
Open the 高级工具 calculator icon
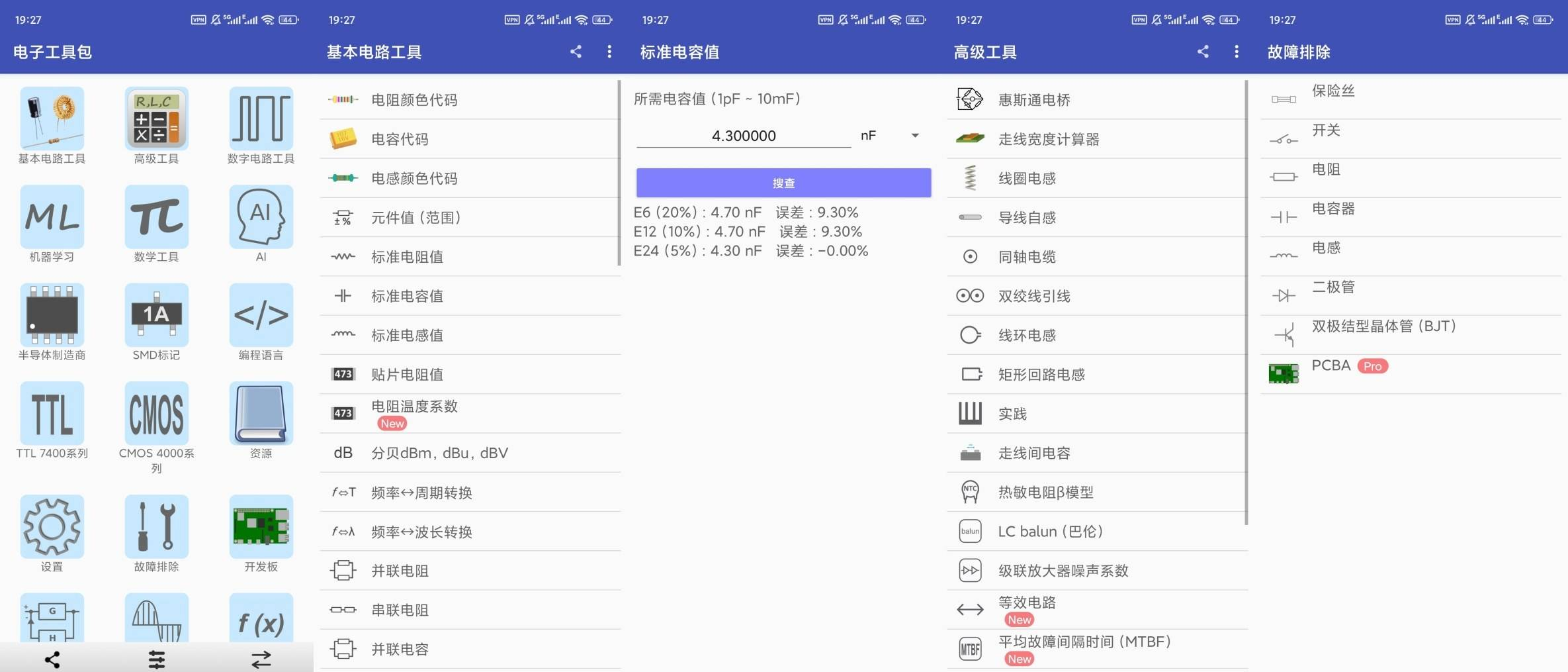coord(156,119)
